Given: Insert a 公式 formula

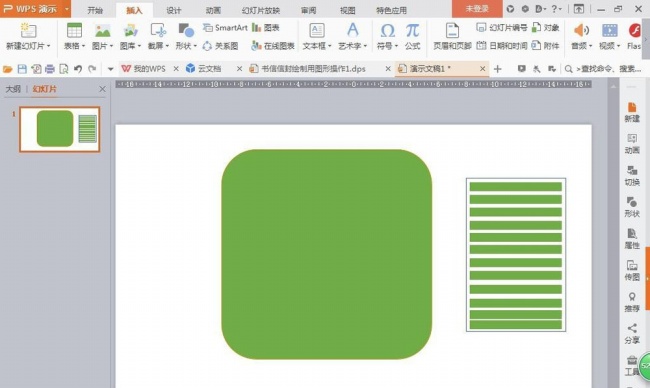Looking at the screenshot, I should click(x=412, y=36).
